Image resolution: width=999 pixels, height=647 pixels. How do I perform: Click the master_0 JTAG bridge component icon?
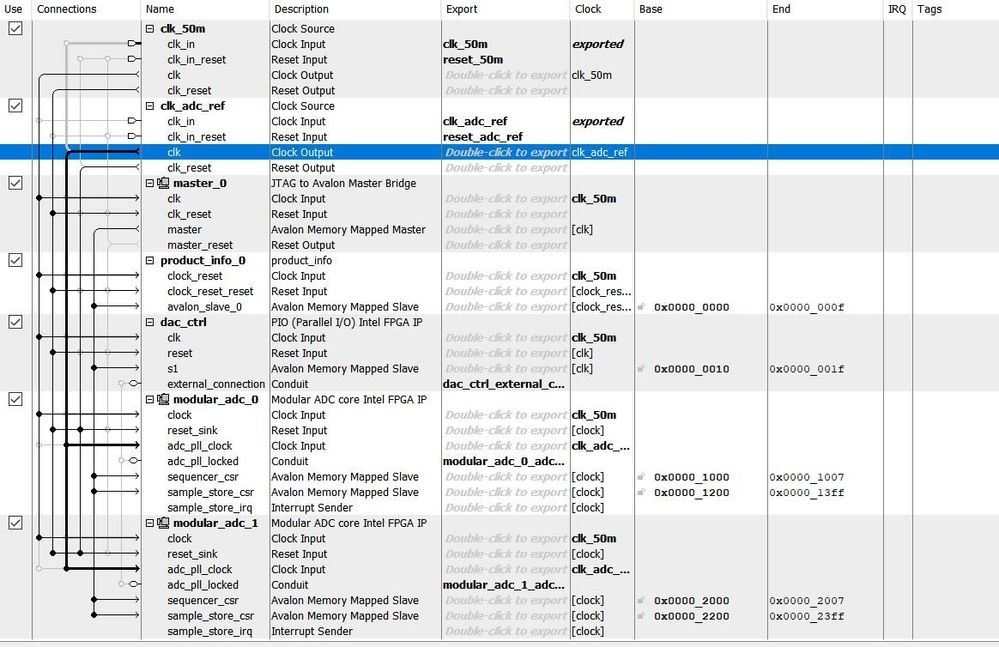[163, 183]
